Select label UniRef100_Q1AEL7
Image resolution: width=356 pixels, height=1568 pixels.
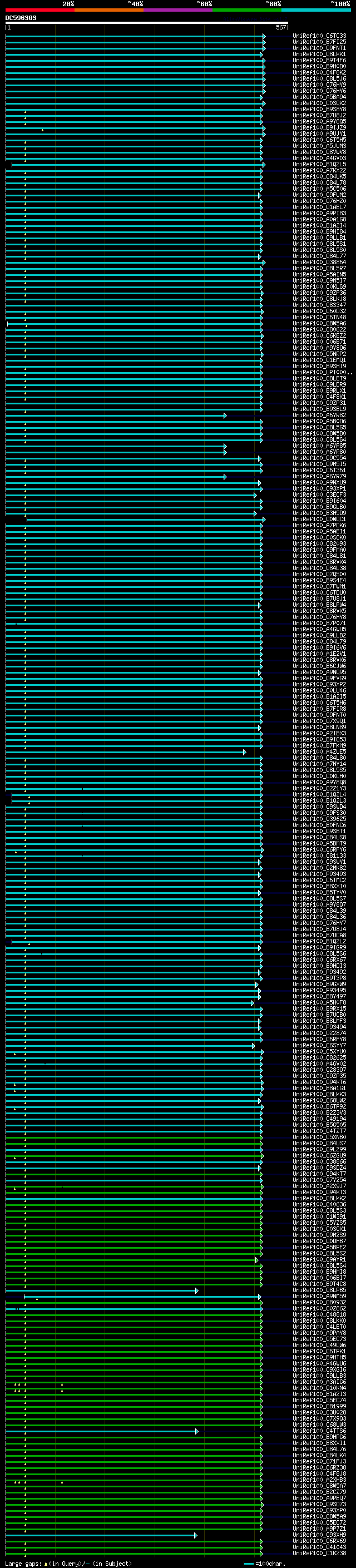pyautogui.click(x=319, y=207)
